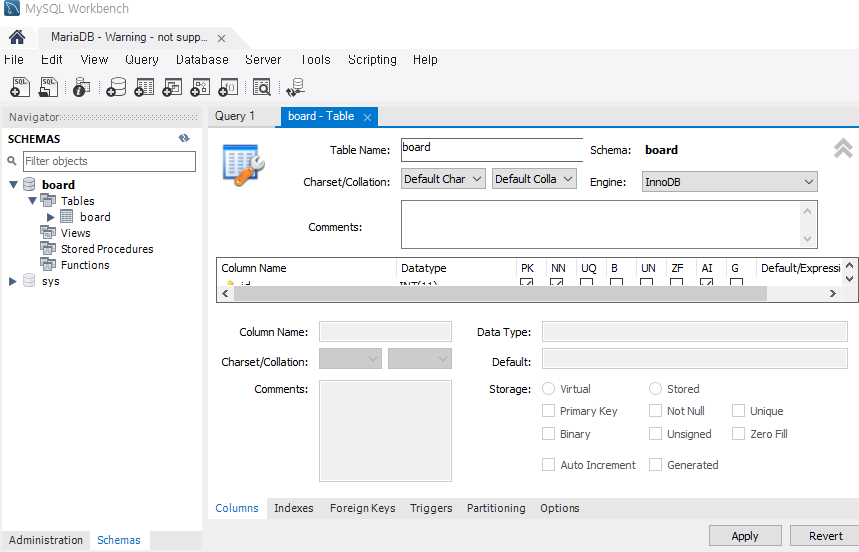The height and width of the screenshot is (552, 859).
Task: Open the File menu
Action: 14,60
